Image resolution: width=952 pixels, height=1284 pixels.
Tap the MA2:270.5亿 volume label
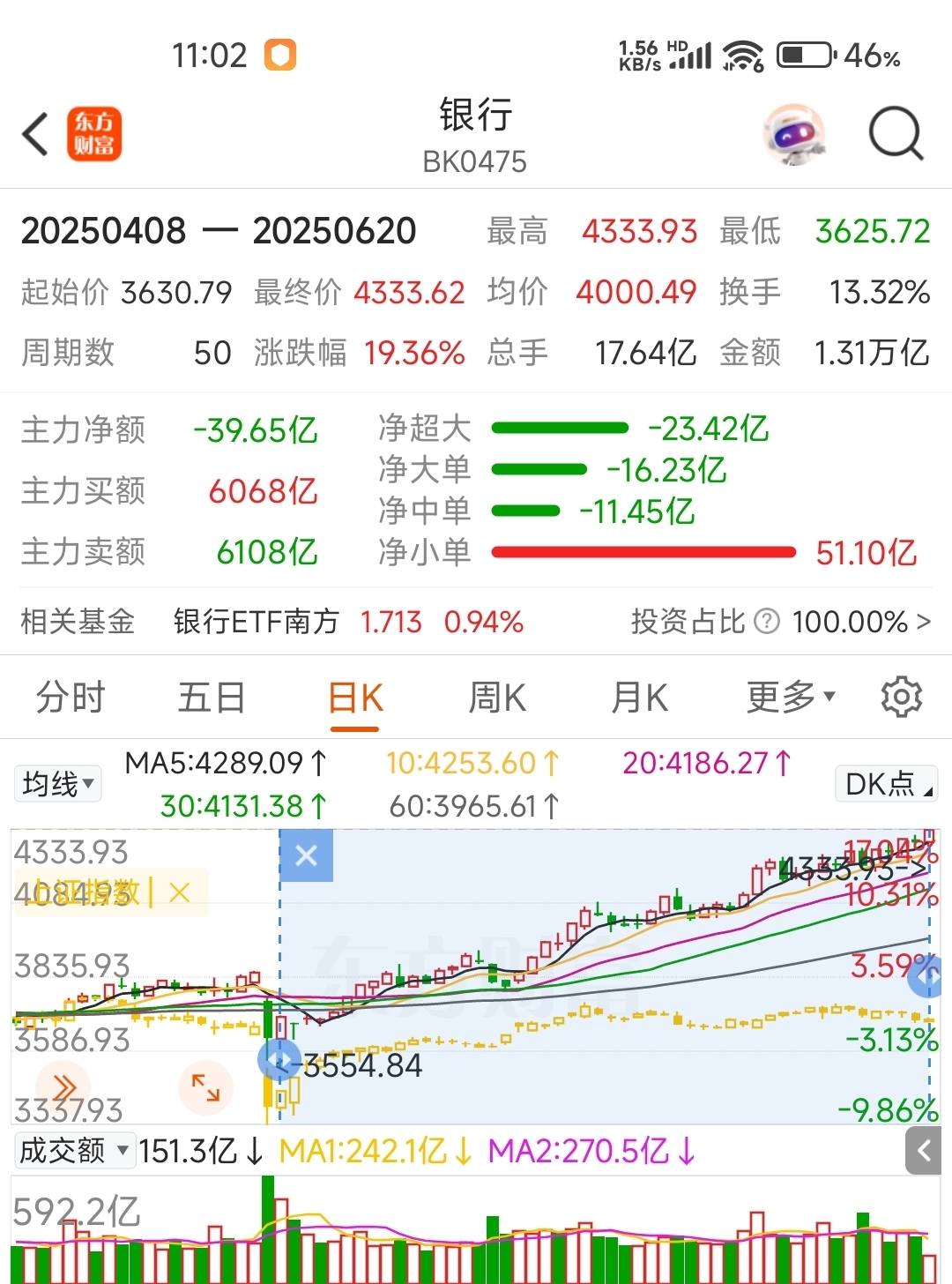coord(591,1151)
